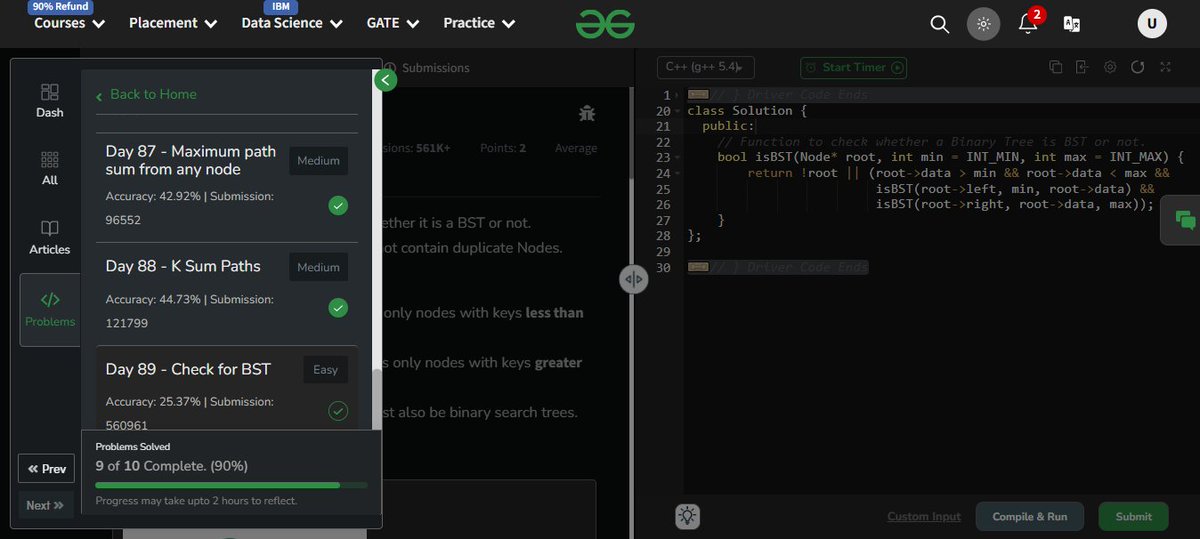Submit the solution
Viewport: 1200px width, 539px height.
tap(1133, 516)
